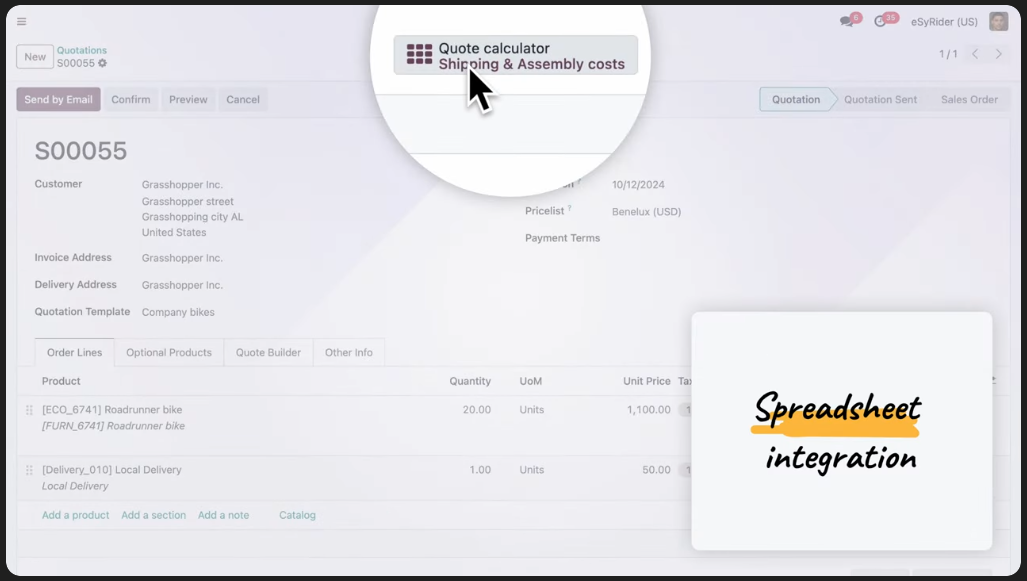Open the Quote Builder tab

point(268,352)
